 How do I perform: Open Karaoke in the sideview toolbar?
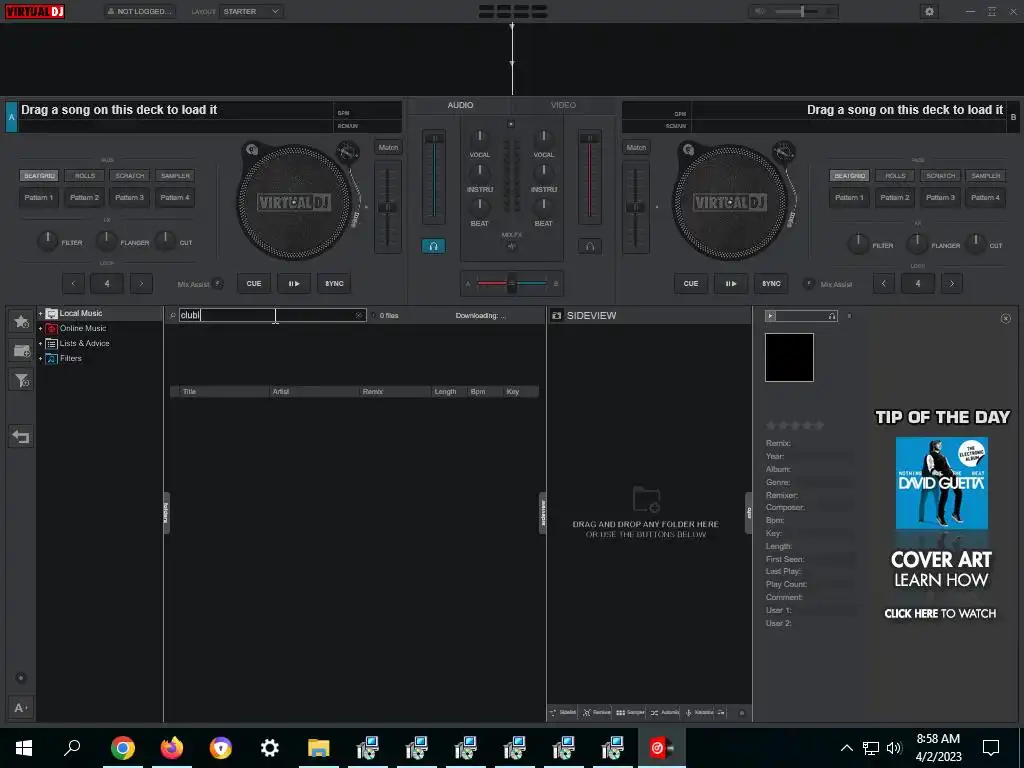click(x=699, y=712)
